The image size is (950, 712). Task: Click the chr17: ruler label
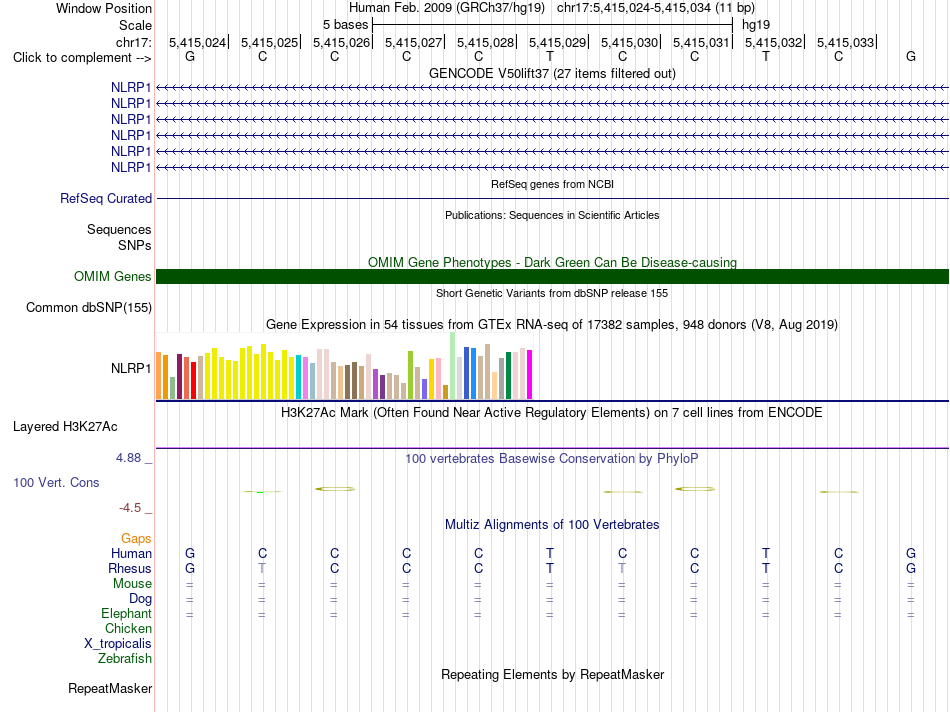pyautogui.click(x=133, y=42)
